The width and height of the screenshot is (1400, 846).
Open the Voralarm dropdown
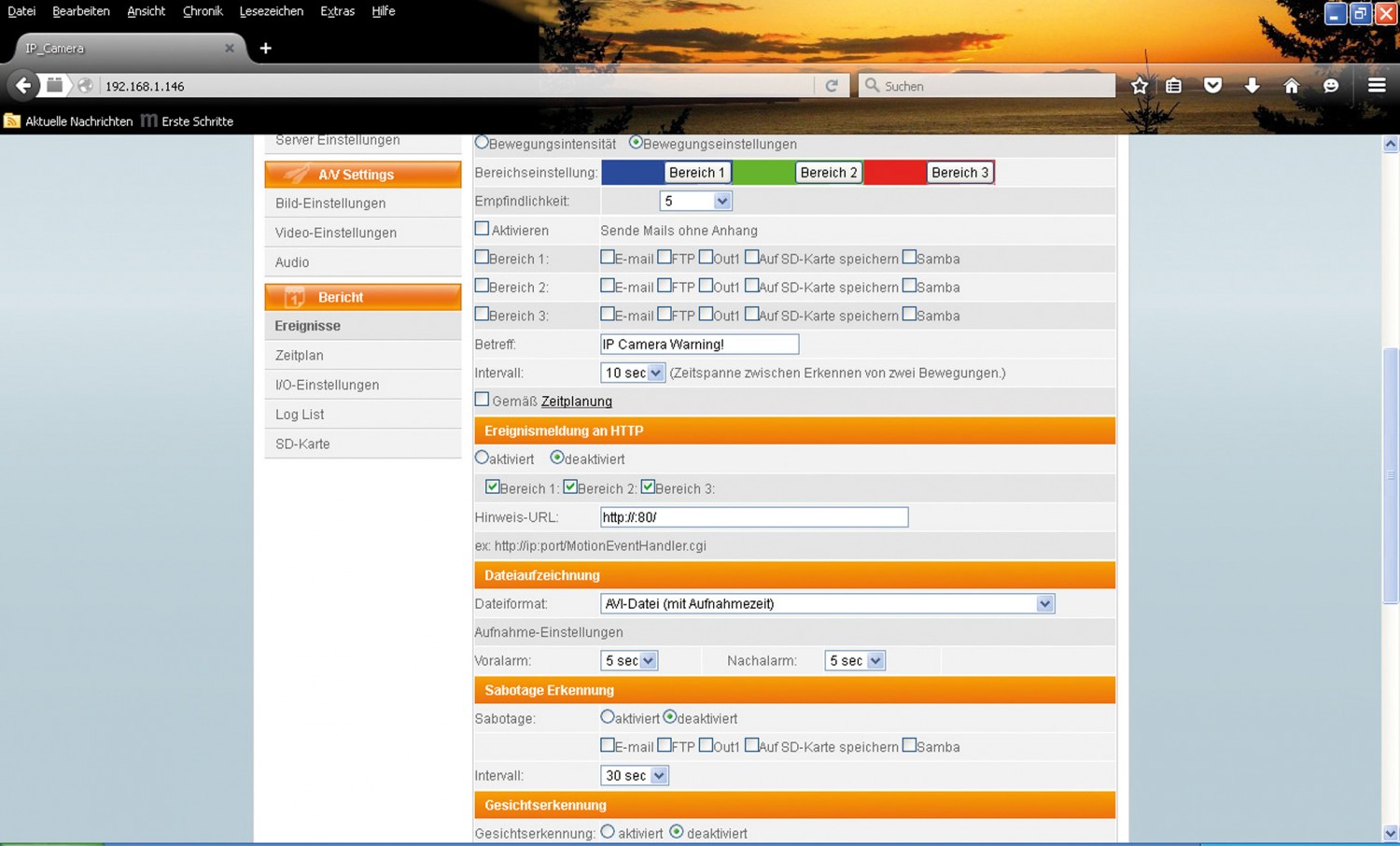point(629,661)
